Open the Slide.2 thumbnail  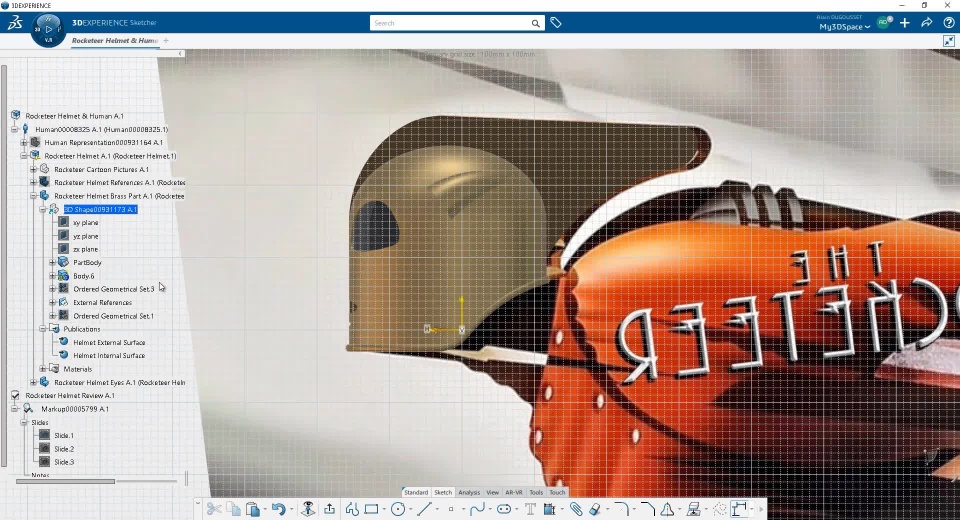pos(44,449)
